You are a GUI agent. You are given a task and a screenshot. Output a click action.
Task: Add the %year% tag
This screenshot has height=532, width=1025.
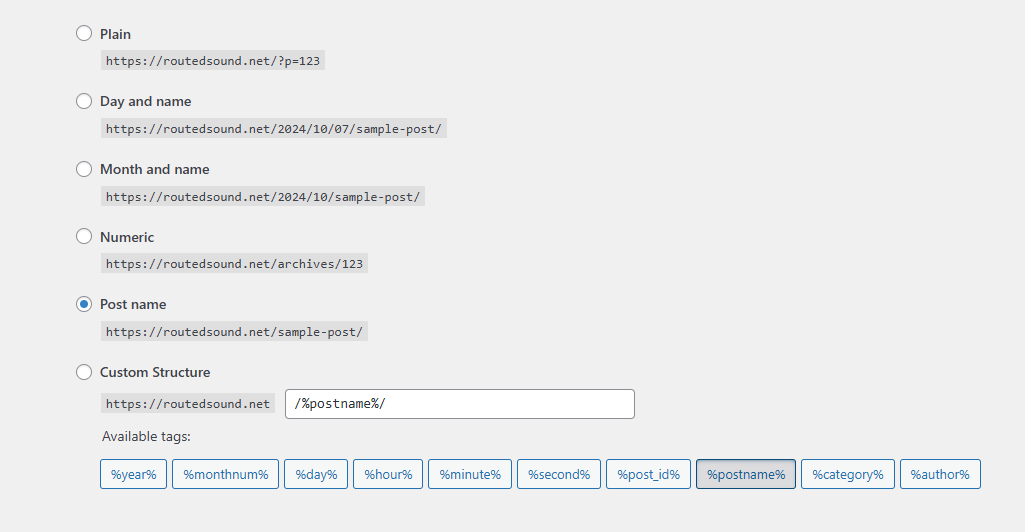(x=133, y=474)
